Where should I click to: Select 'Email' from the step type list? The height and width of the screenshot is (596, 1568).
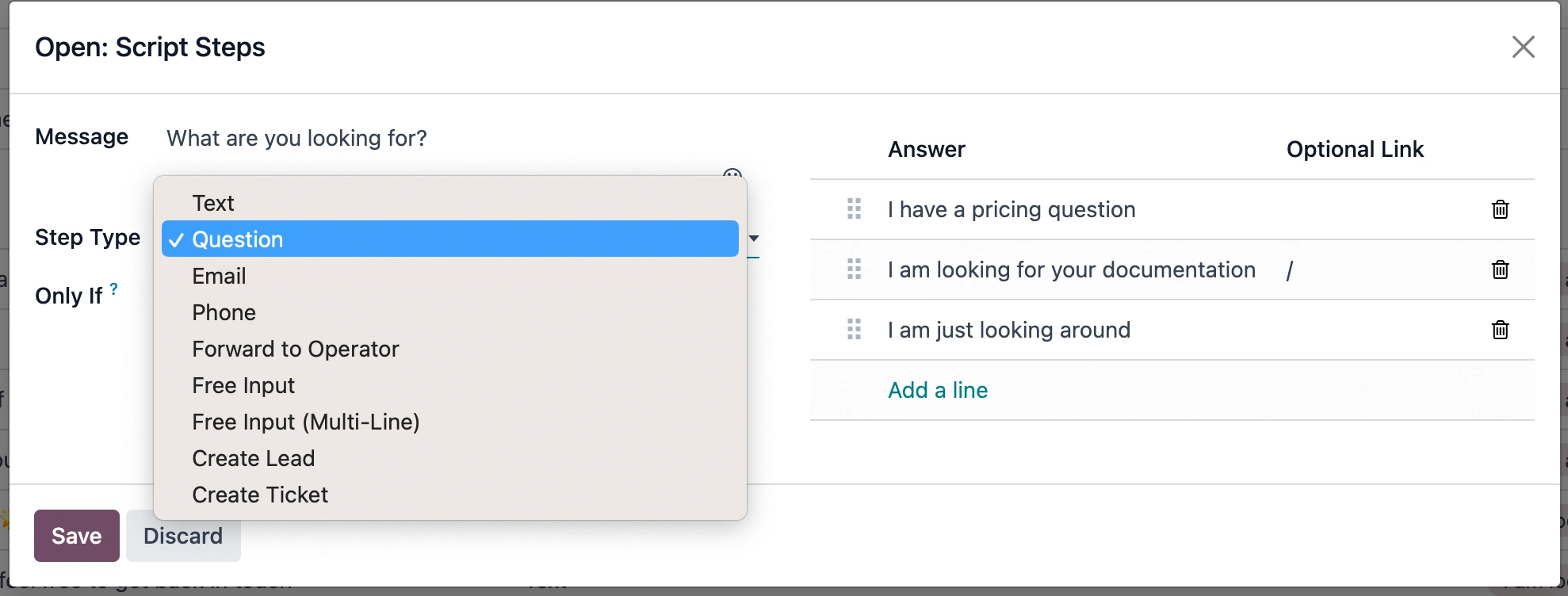point(219,276)
